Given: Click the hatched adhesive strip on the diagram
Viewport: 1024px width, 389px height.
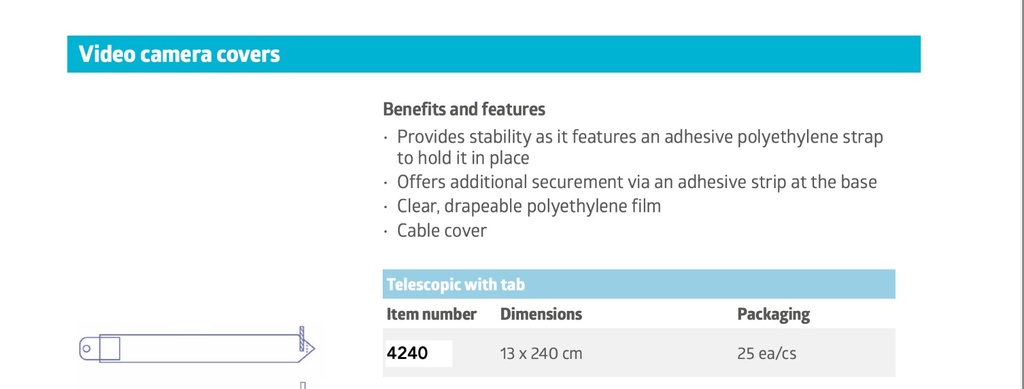Looking at the screenshot, I should 302,339.
